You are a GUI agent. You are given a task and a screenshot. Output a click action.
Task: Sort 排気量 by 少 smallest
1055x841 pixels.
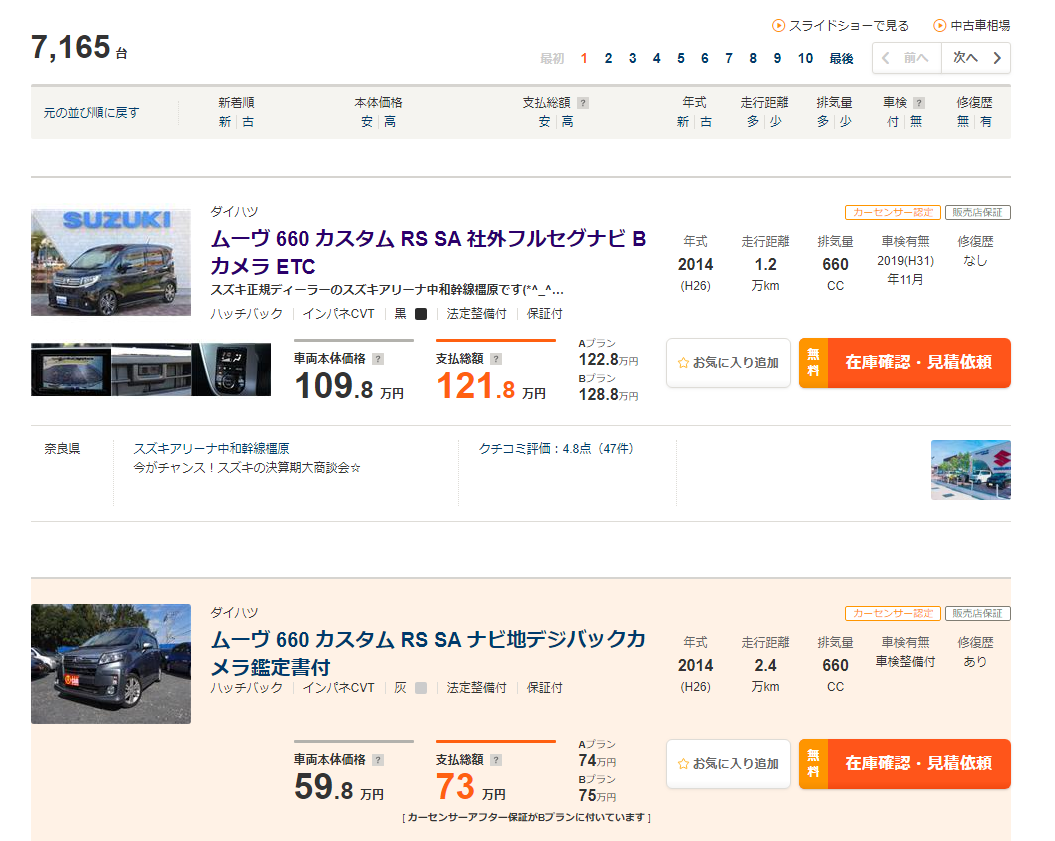846,122
